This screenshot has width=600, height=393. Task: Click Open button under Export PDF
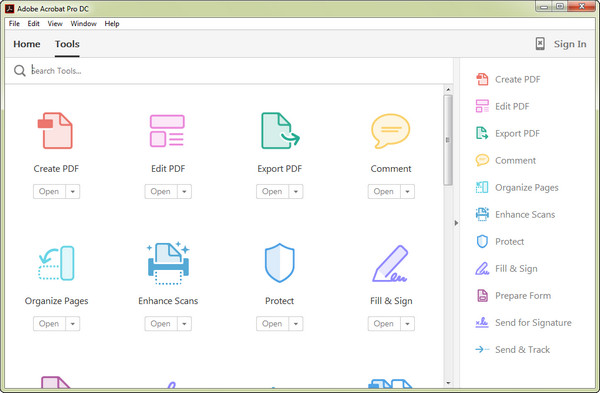pos(272,191)
